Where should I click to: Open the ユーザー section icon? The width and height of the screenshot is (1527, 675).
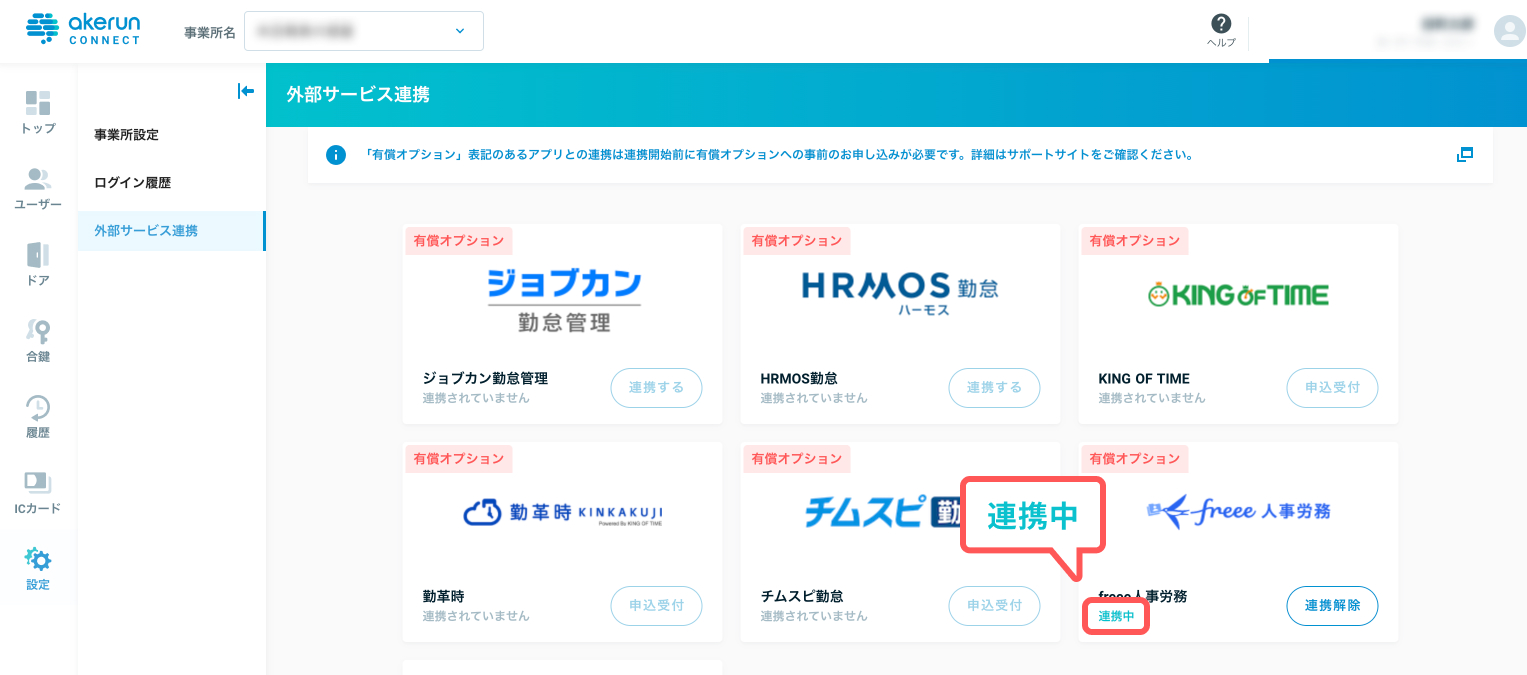(x=38, y=180)
